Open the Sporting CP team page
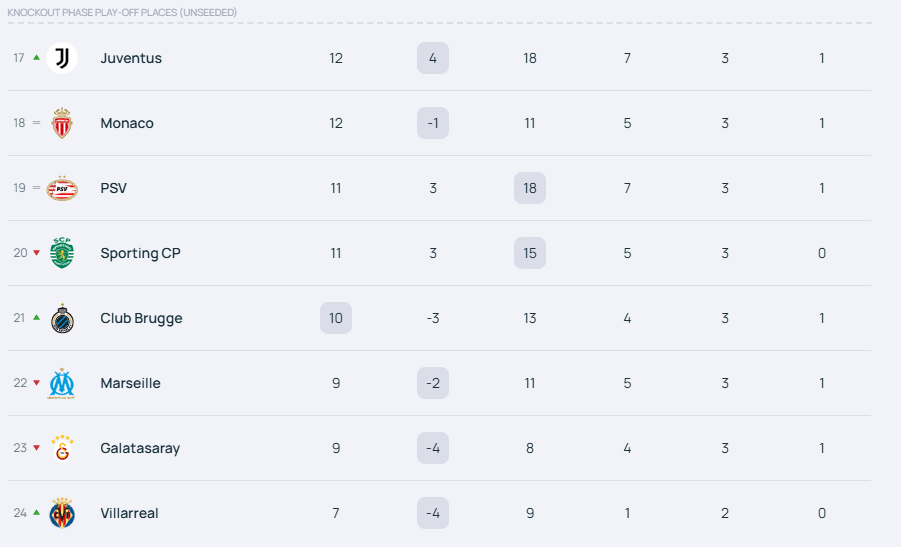The height and width of the screenshot is (547, 901). 139,253
